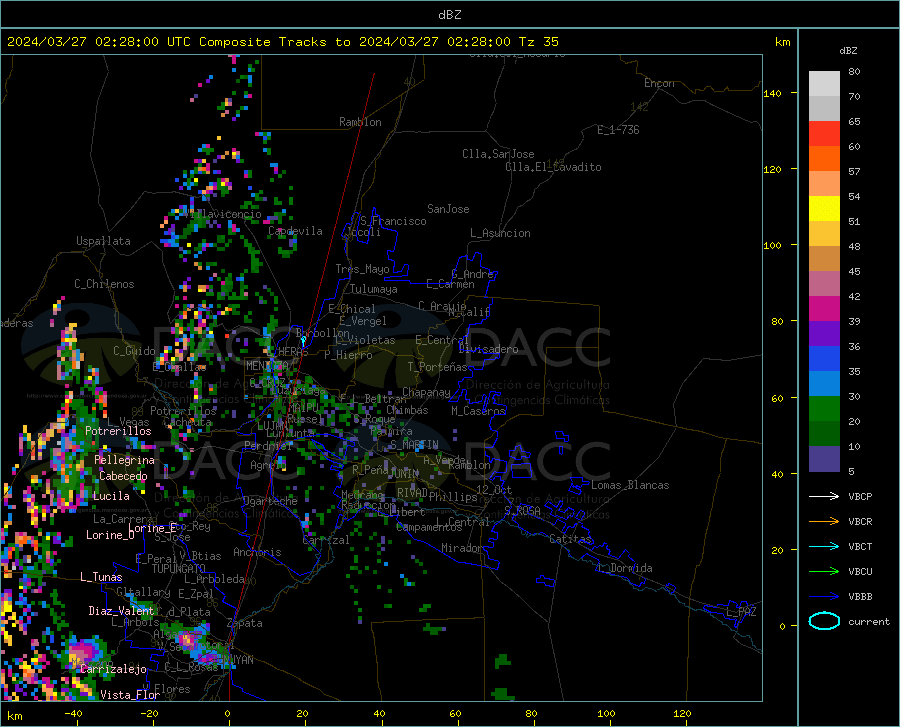This screenshot has height=727, width=900.
Task: Click the Diaz_Valent map label
Action: (121, 611)
